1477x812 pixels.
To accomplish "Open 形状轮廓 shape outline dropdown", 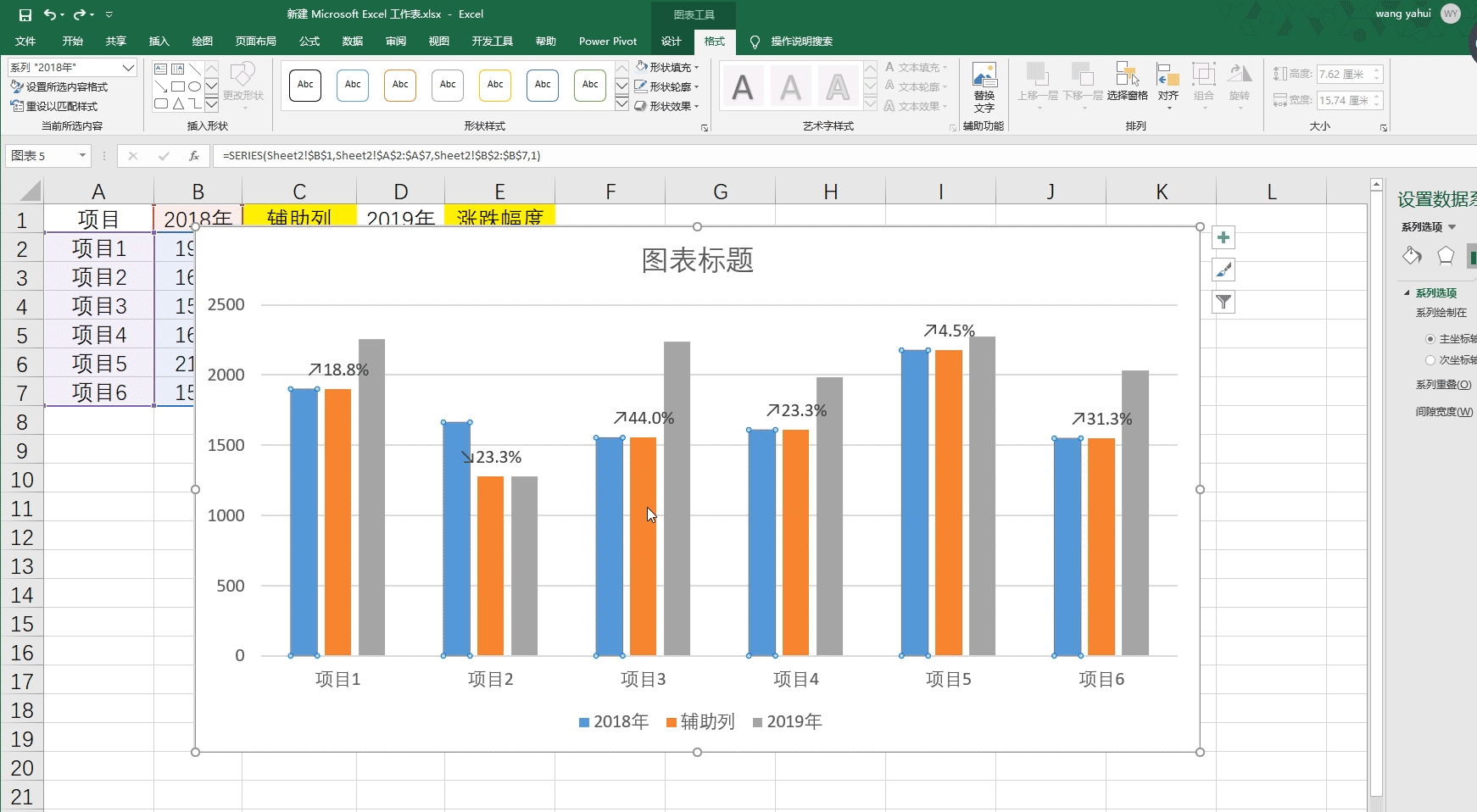I will click(666, 86).
